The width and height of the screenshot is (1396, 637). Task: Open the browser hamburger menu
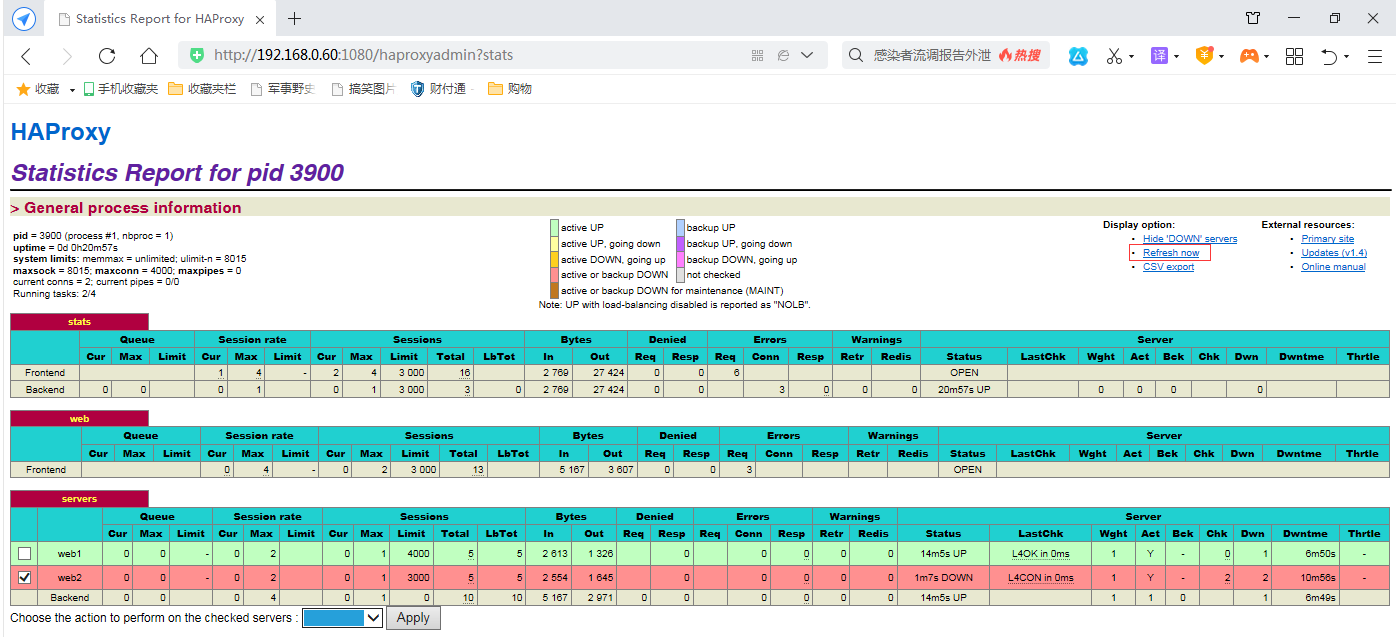(1375, 56)
